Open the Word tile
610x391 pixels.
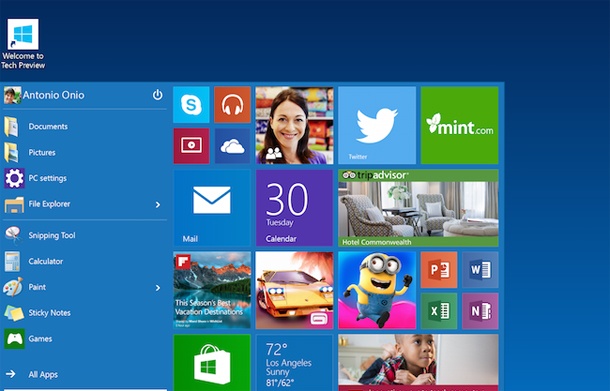(480, 270)
